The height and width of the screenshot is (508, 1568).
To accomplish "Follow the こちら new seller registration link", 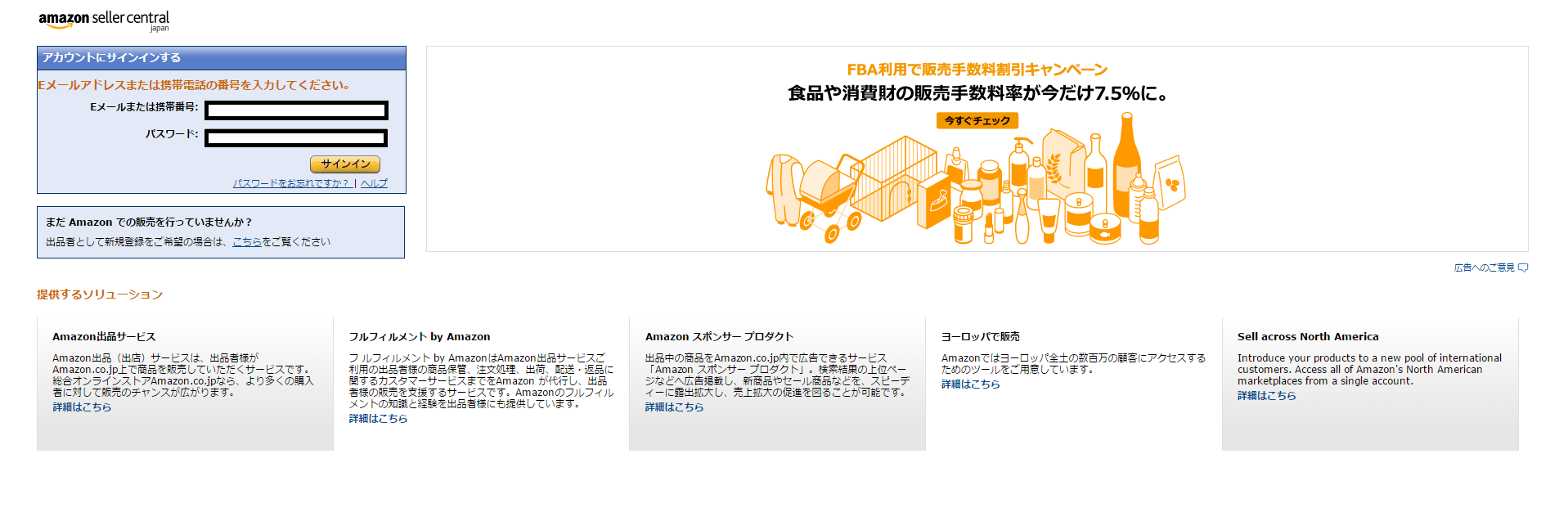I will click(x=247, y=242).
